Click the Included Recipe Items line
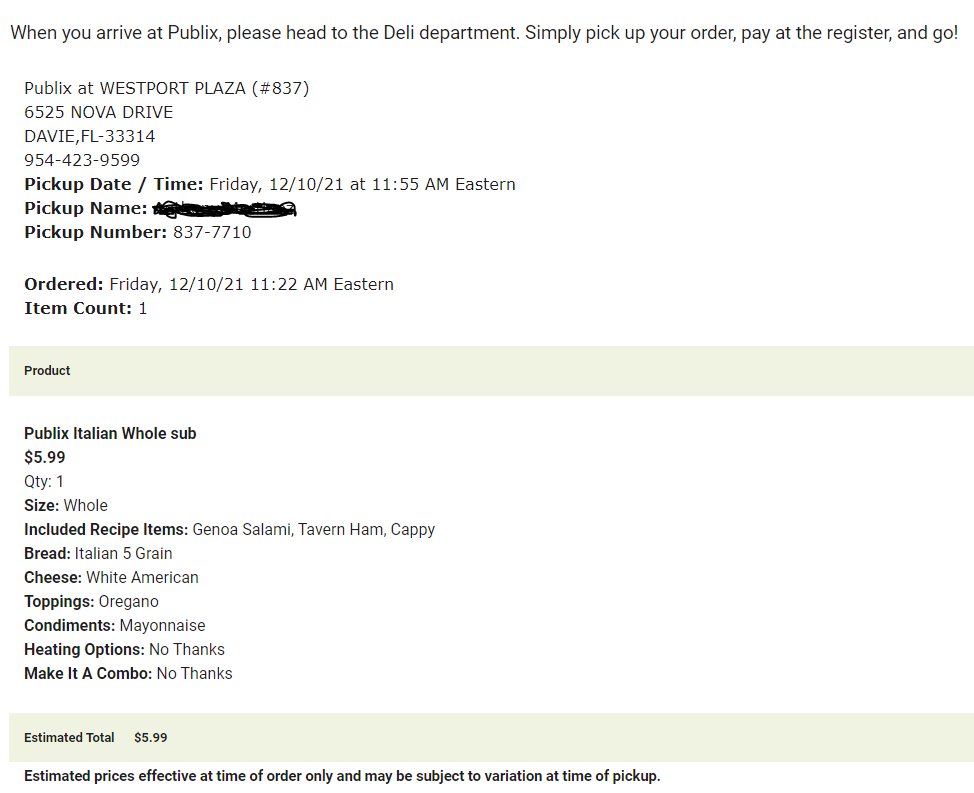Screen dimensions: 974x793 pos(229,530)
